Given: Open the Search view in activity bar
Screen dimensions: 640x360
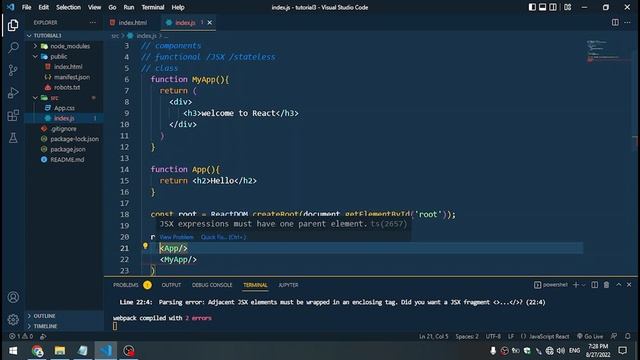Looking at the screenshot, I should (x=13, y=48).
